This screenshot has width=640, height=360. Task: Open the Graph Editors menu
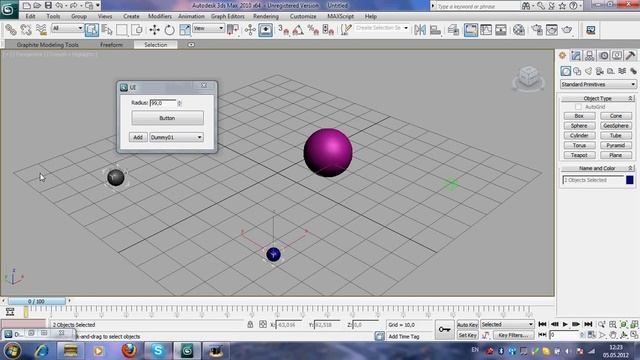pos(227,16)
